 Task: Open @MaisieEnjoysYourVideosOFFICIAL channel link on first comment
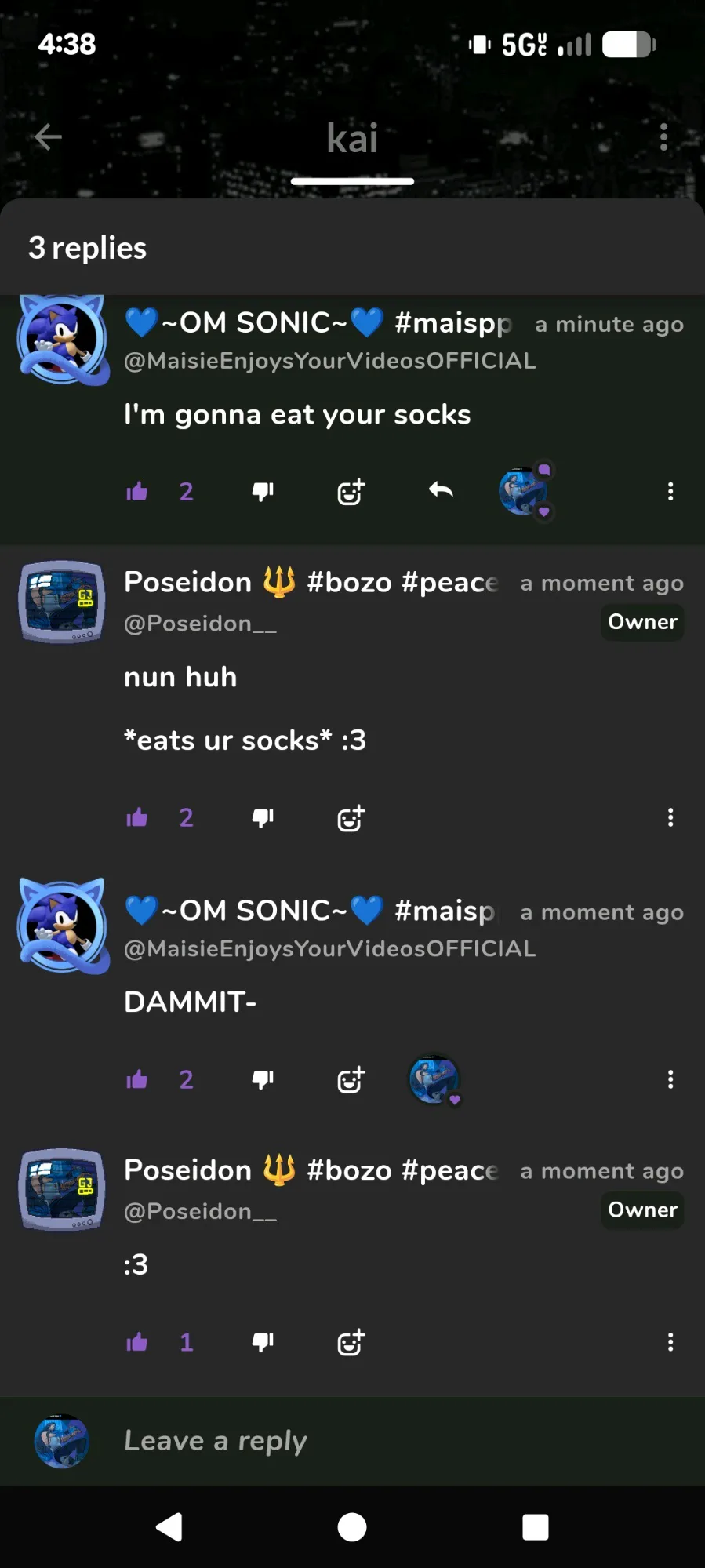pos(329,361)
